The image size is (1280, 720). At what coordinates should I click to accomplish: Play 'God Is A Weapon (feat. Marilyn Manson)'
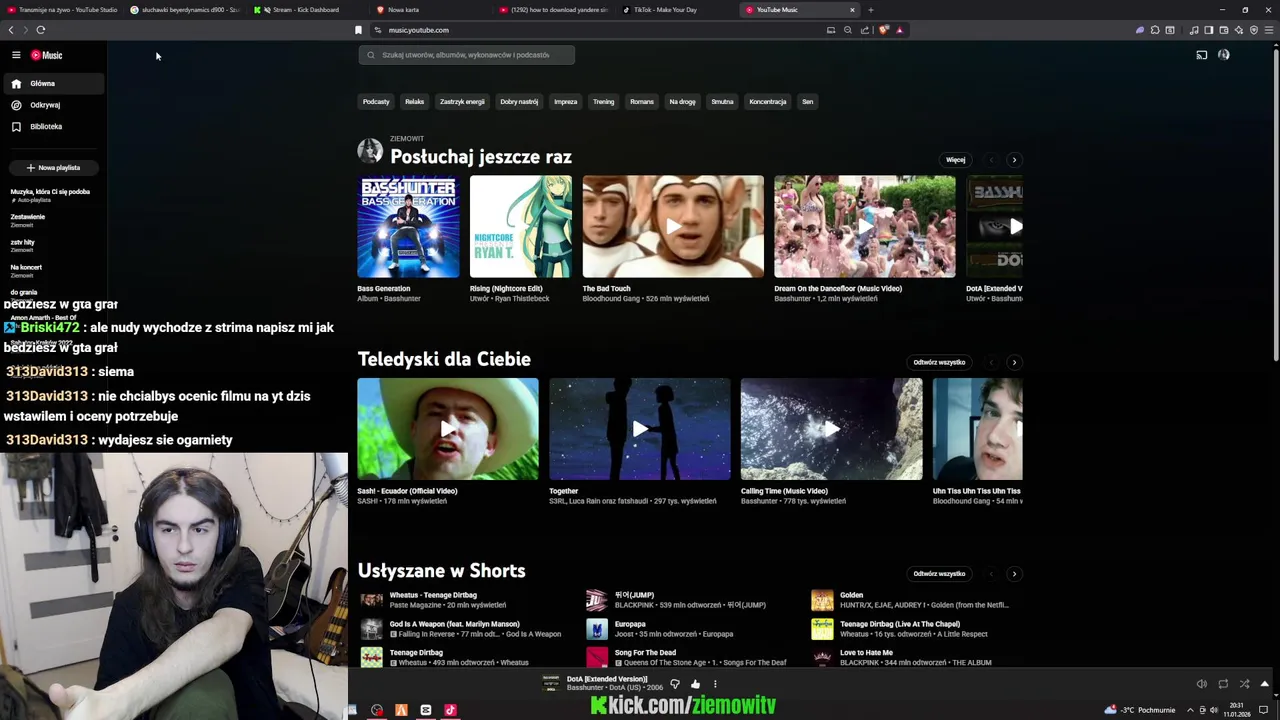click(372, 629)
